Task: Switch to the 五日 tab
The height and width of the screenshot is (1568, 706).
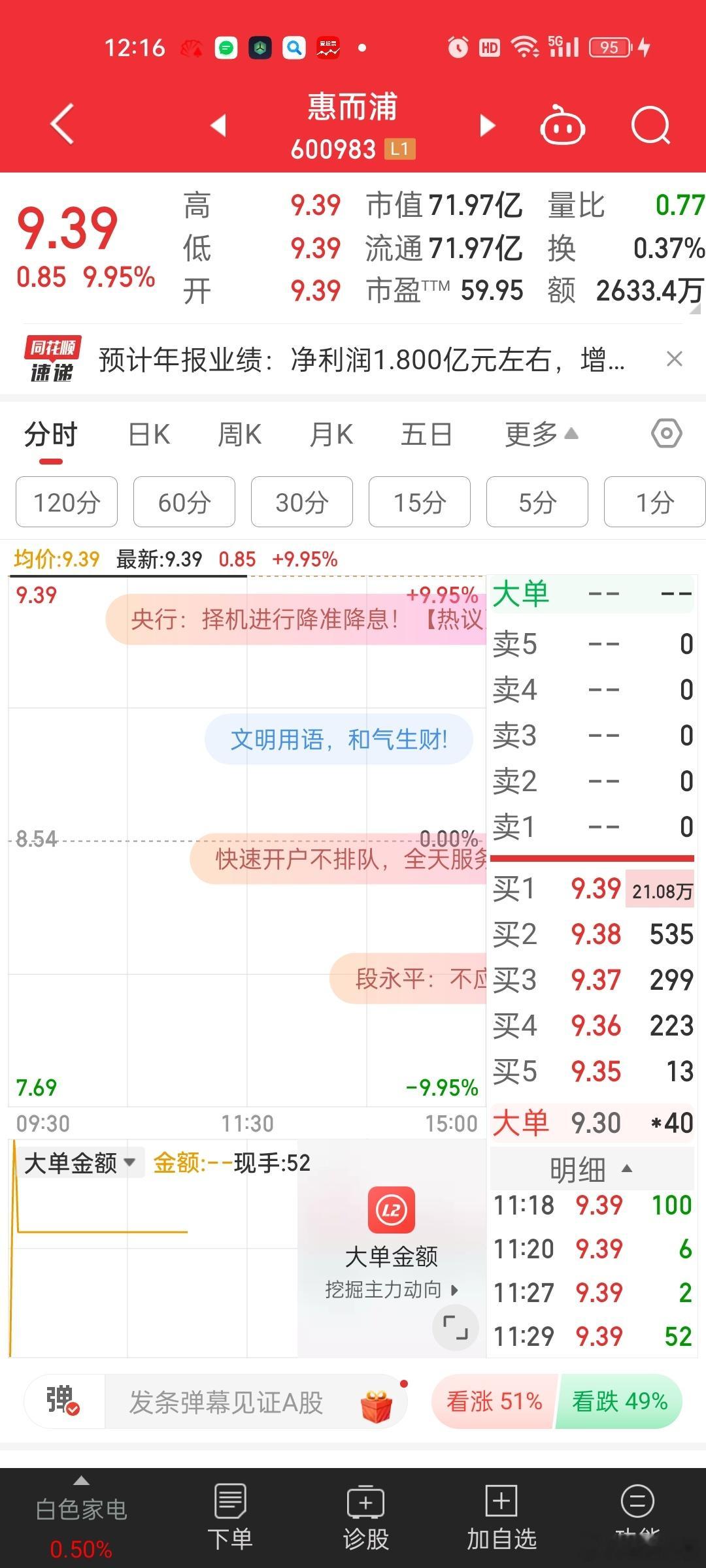Action: (426, 434)
